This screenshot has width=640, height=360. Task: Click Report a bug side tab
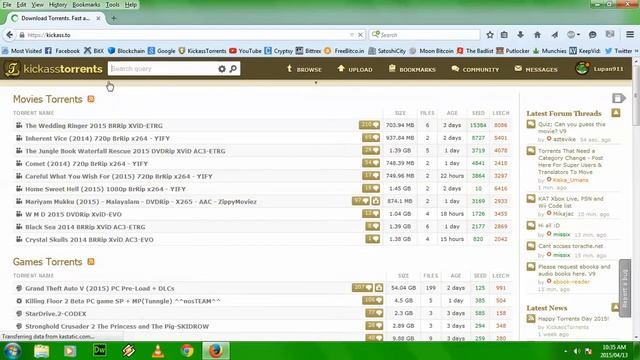click(x=625, y=288)
